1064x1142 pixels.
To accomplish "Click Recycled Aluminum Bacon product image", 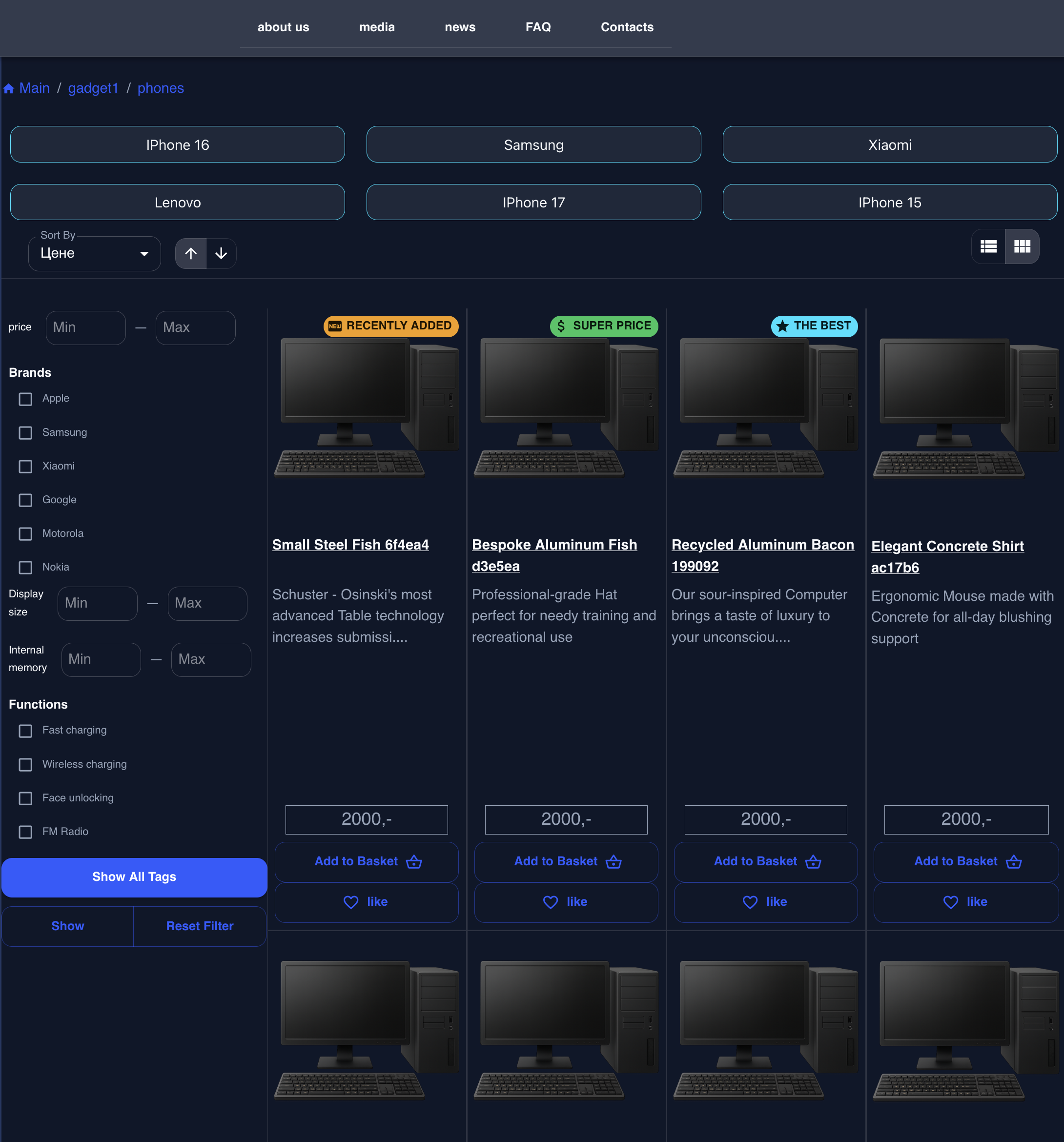I will coord(766,408).
